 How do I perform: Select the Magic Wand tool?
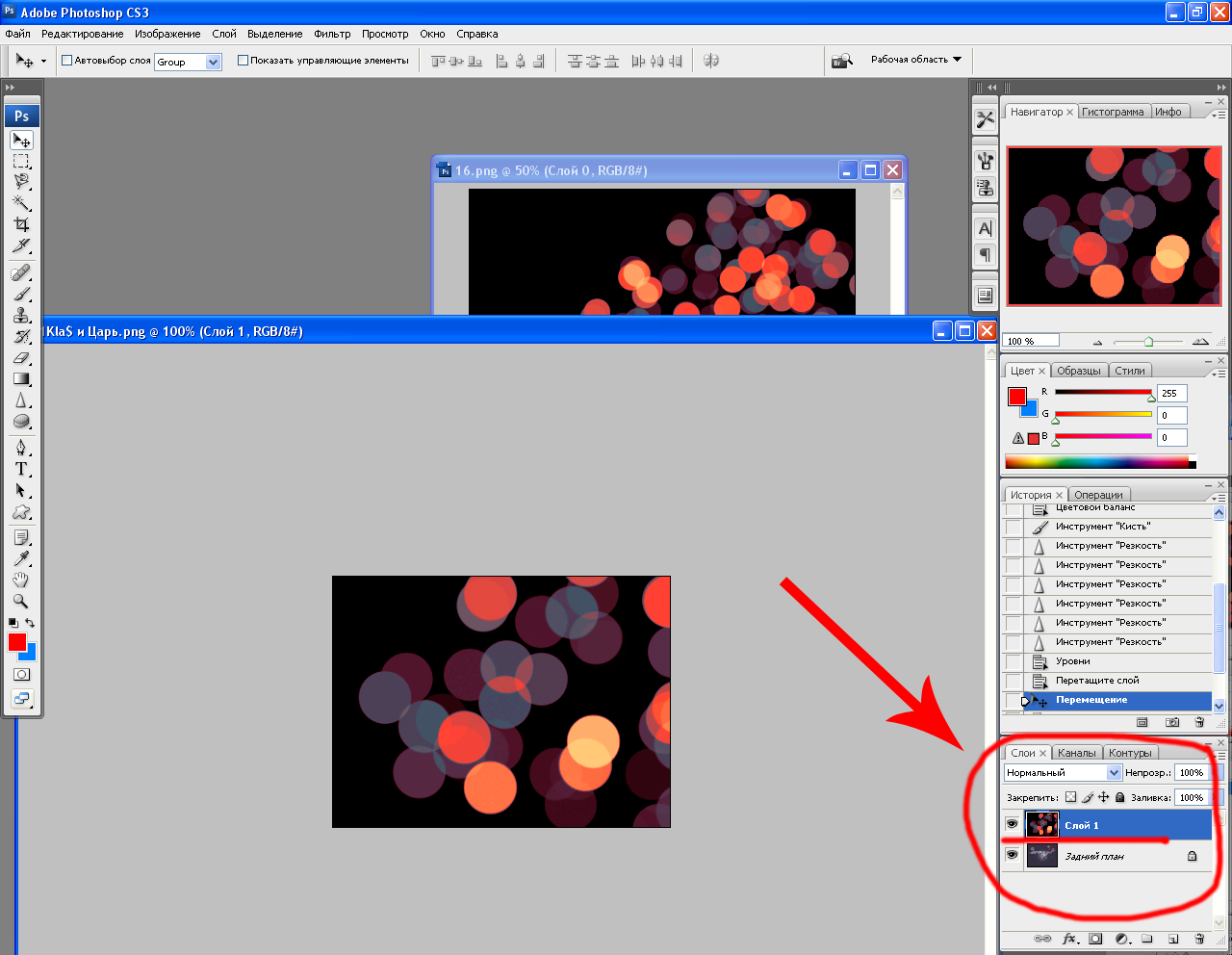click(21, 203)
